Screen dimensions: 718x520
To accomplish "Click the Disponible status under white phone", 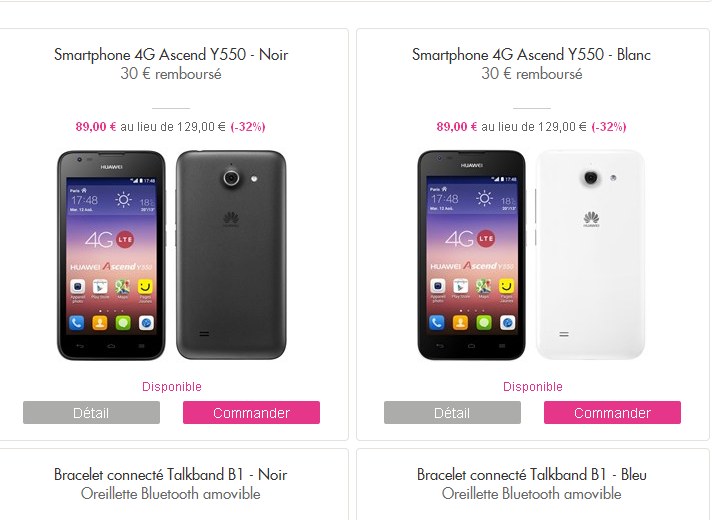I will point(533,387).
